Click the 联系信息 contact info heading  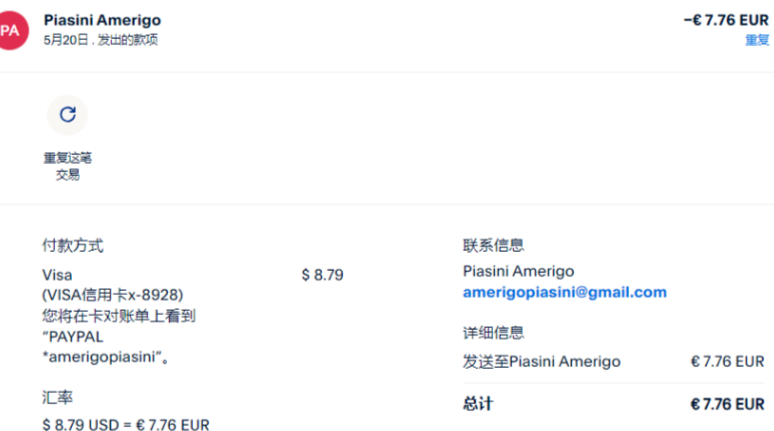493,245
